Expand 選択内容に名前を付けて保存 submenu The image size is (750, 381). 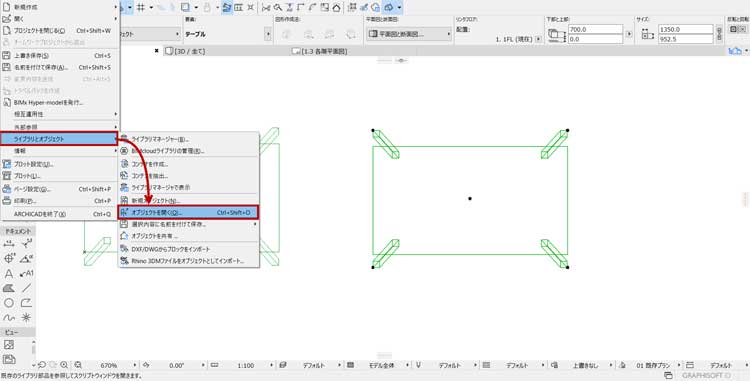click(x=188, y=224)
